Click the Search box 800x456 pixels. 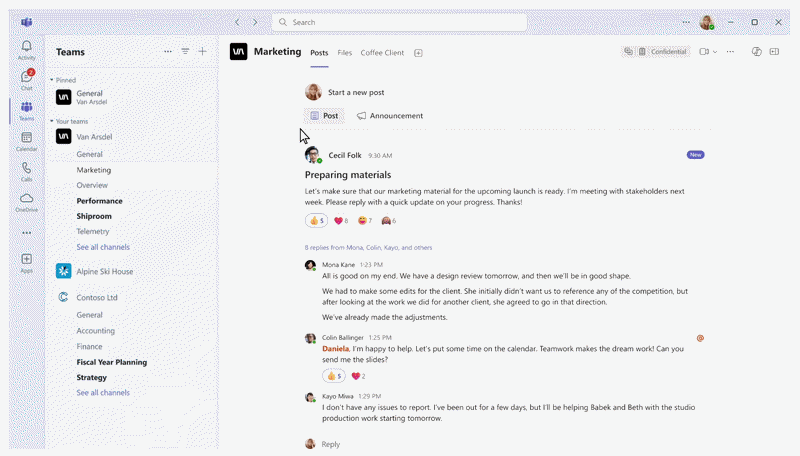[399, 22]
